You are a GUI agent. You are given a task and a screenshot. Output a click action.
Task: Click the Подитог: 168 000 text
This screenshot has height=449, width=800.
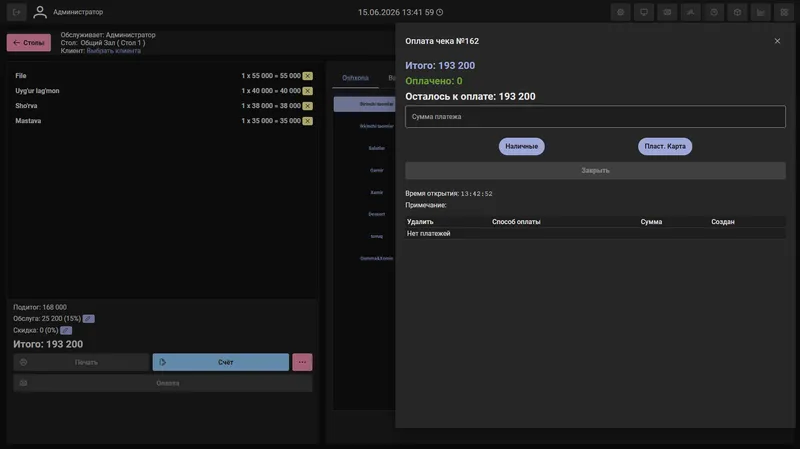pyautogui.click(x=40, y=307)
